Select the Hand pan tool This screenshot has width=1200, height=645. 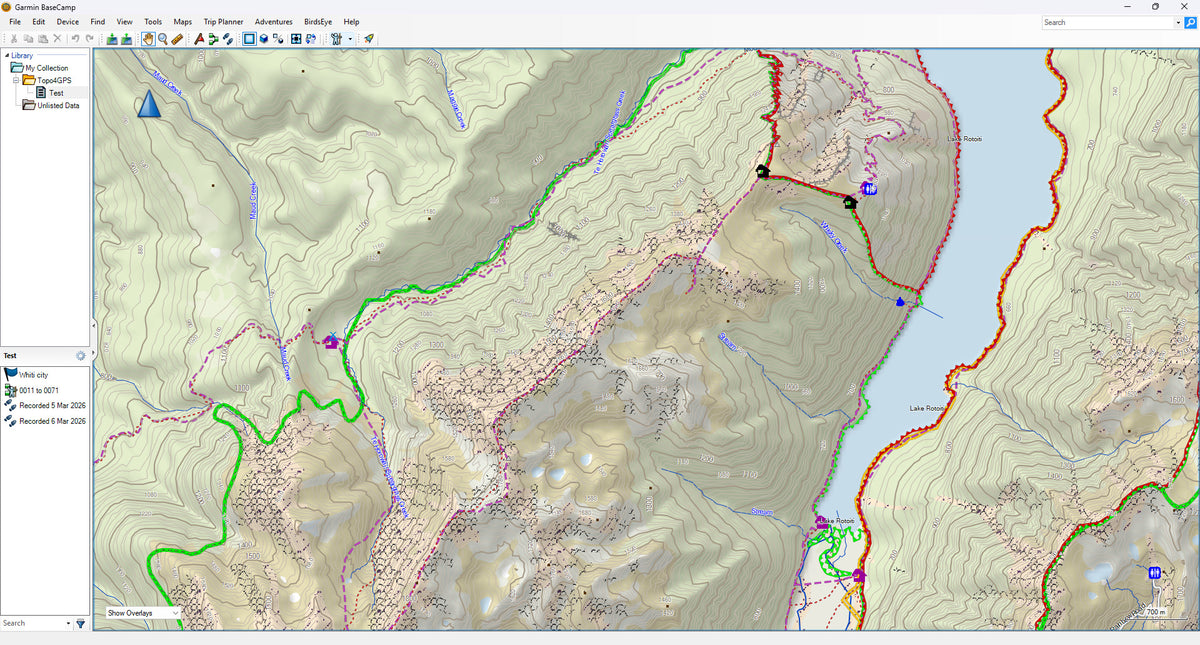[148, 39]
